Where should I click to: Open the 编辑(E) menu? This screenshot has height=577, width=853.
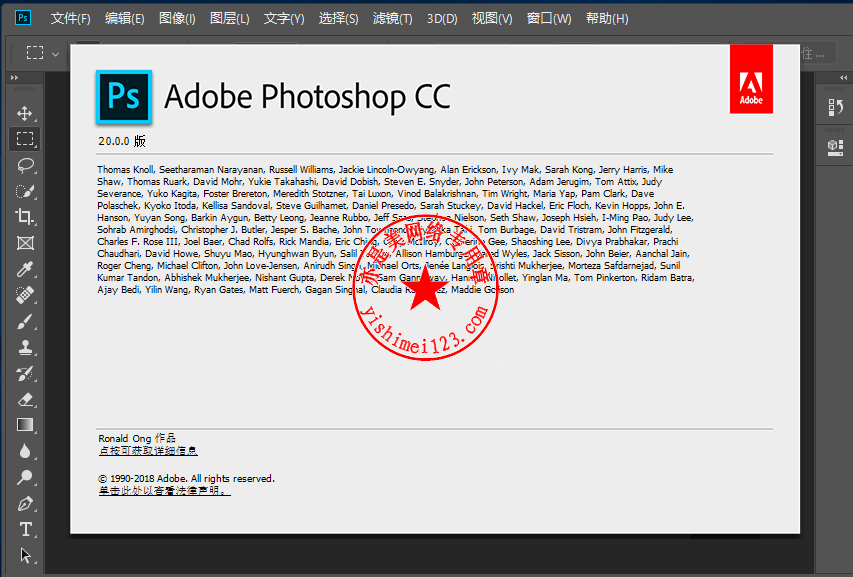click(125, 18)
